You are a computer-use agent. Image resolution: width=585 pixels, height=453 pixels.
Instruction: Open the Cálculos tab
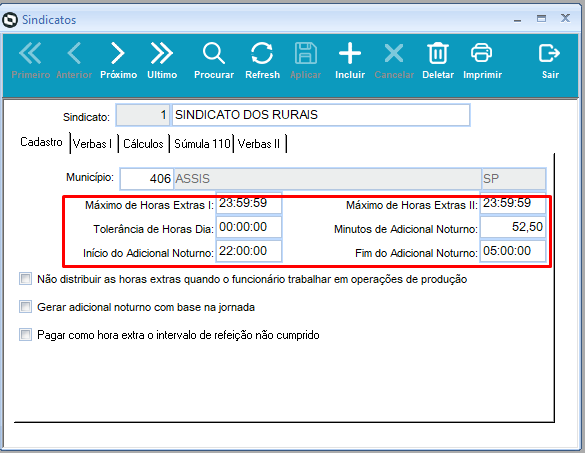tap(143, 144)
